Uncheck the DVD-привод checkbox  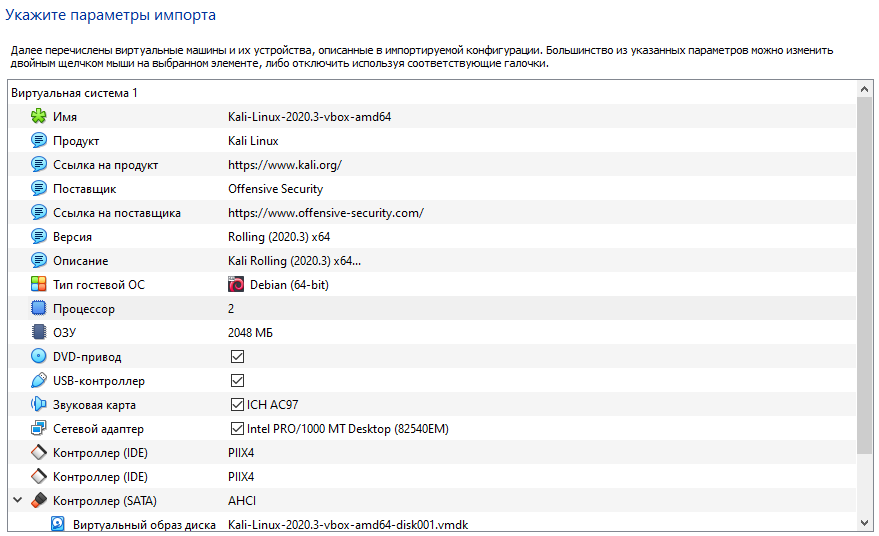point(237,357)
